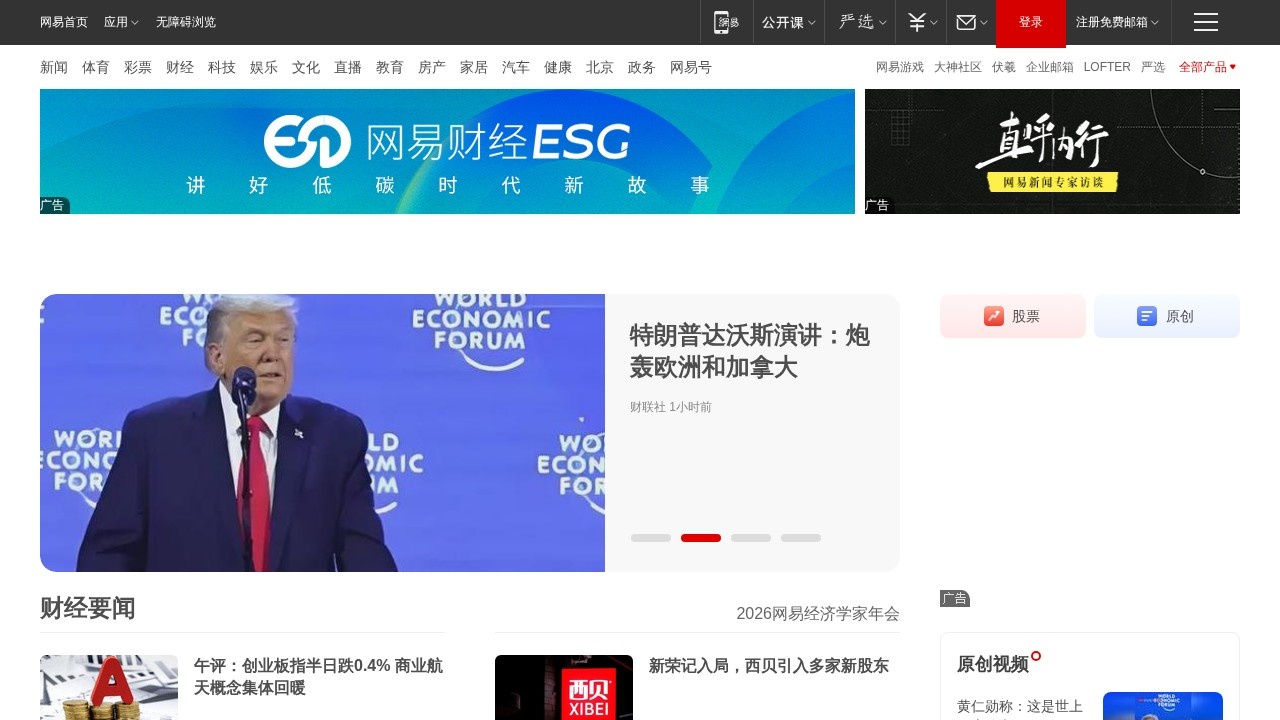The image size is (1280, 720).
Task: Select the 体育 navigation tab
Action: tap(96, 67)
